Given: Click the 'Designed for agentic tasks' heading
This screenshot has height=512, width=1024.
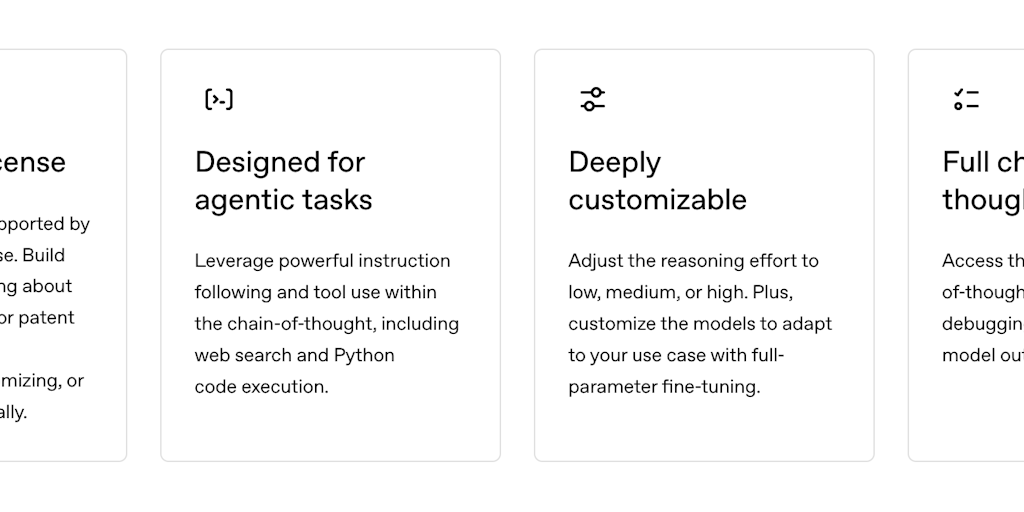Looking at the screenshot, I should click(x=283, y=181).
